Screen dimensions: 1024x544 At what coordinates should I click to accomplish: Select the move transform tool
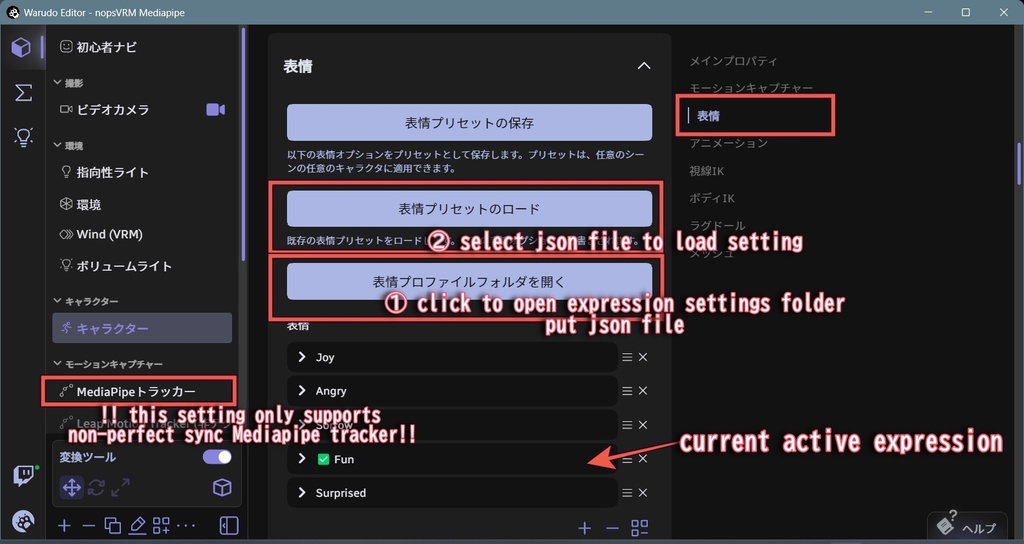71,487
